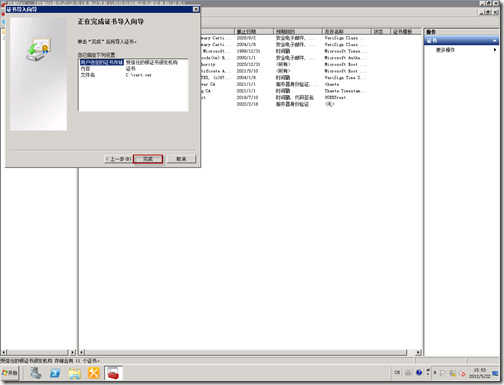Click the 完成 (Finish) button in wizard

148,159
